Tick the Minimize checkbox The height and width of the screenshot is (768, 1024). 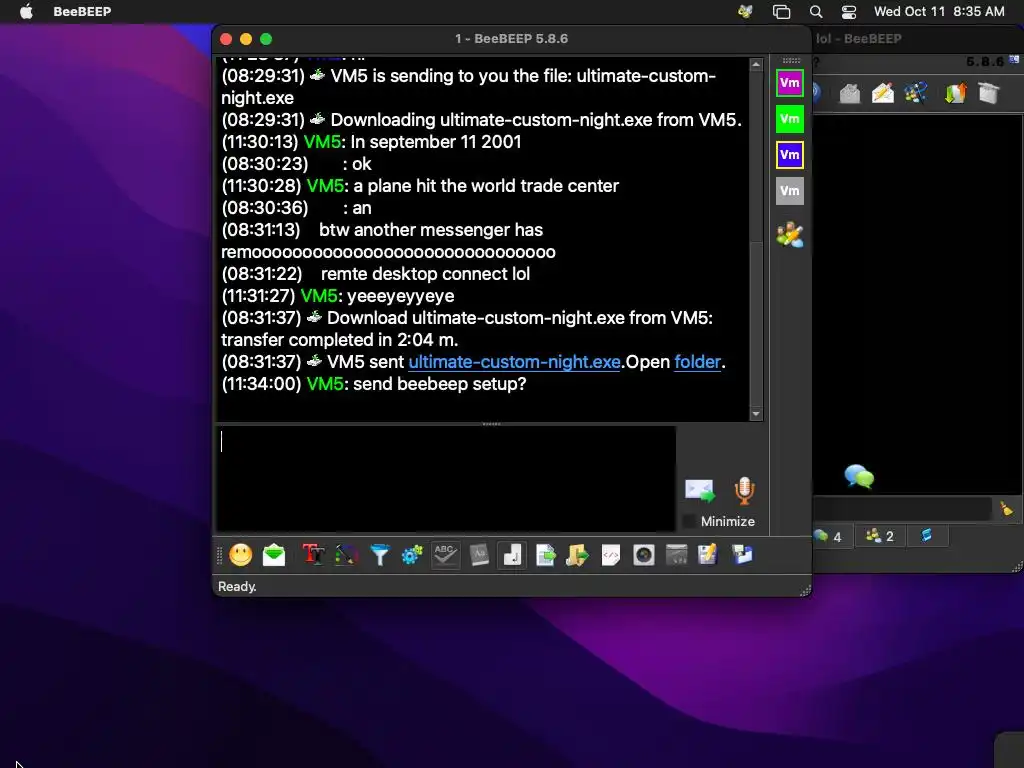689,521
